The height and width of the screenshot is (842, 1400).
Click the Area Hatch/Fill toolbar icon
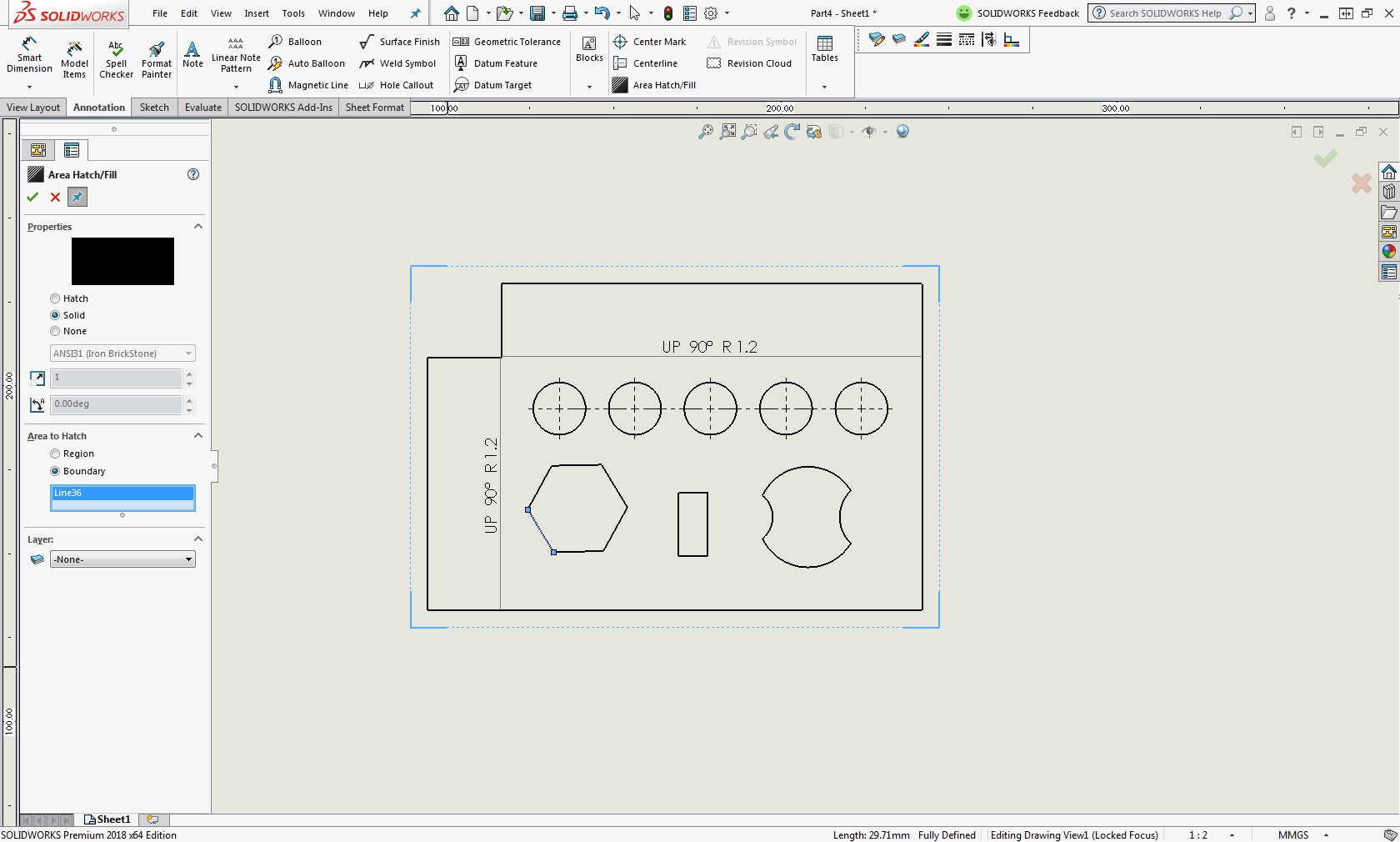pyautogui.click(x=620, y=85)
